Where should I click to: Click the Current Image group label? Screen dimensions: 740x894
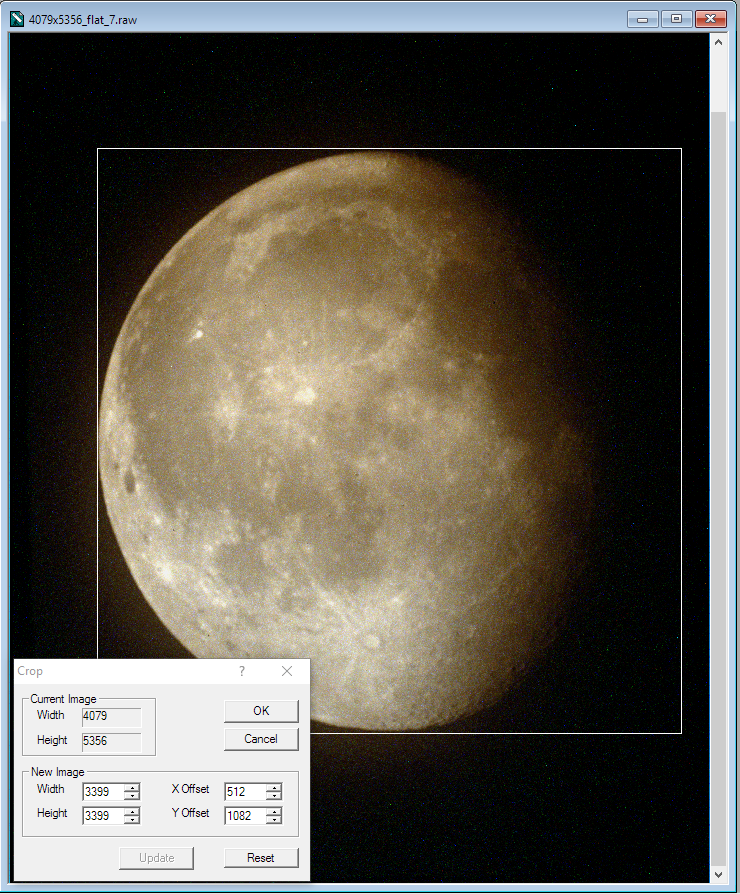[x=63, y=698]
